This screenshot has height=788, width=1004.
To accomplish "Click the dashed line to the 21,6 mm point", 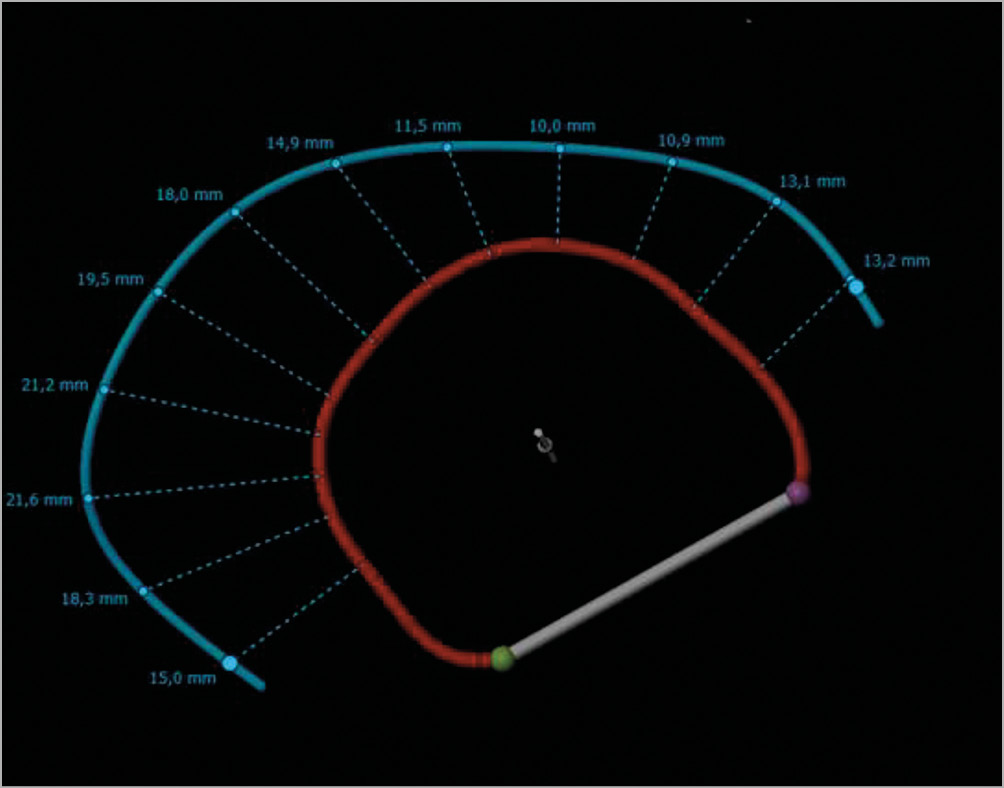I will click(x=200, y=487).
